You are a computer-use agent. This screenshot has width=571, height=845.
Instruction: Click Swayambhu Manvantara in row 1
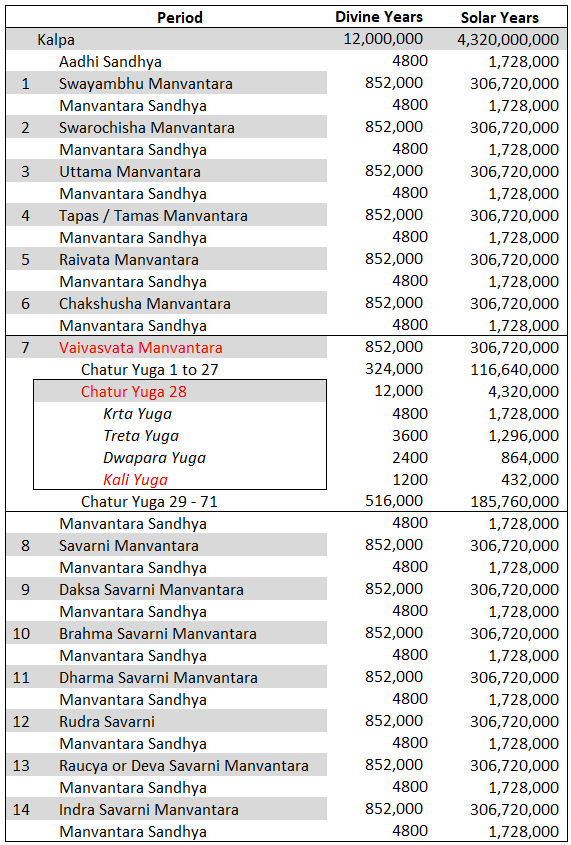tap(146, 84)
